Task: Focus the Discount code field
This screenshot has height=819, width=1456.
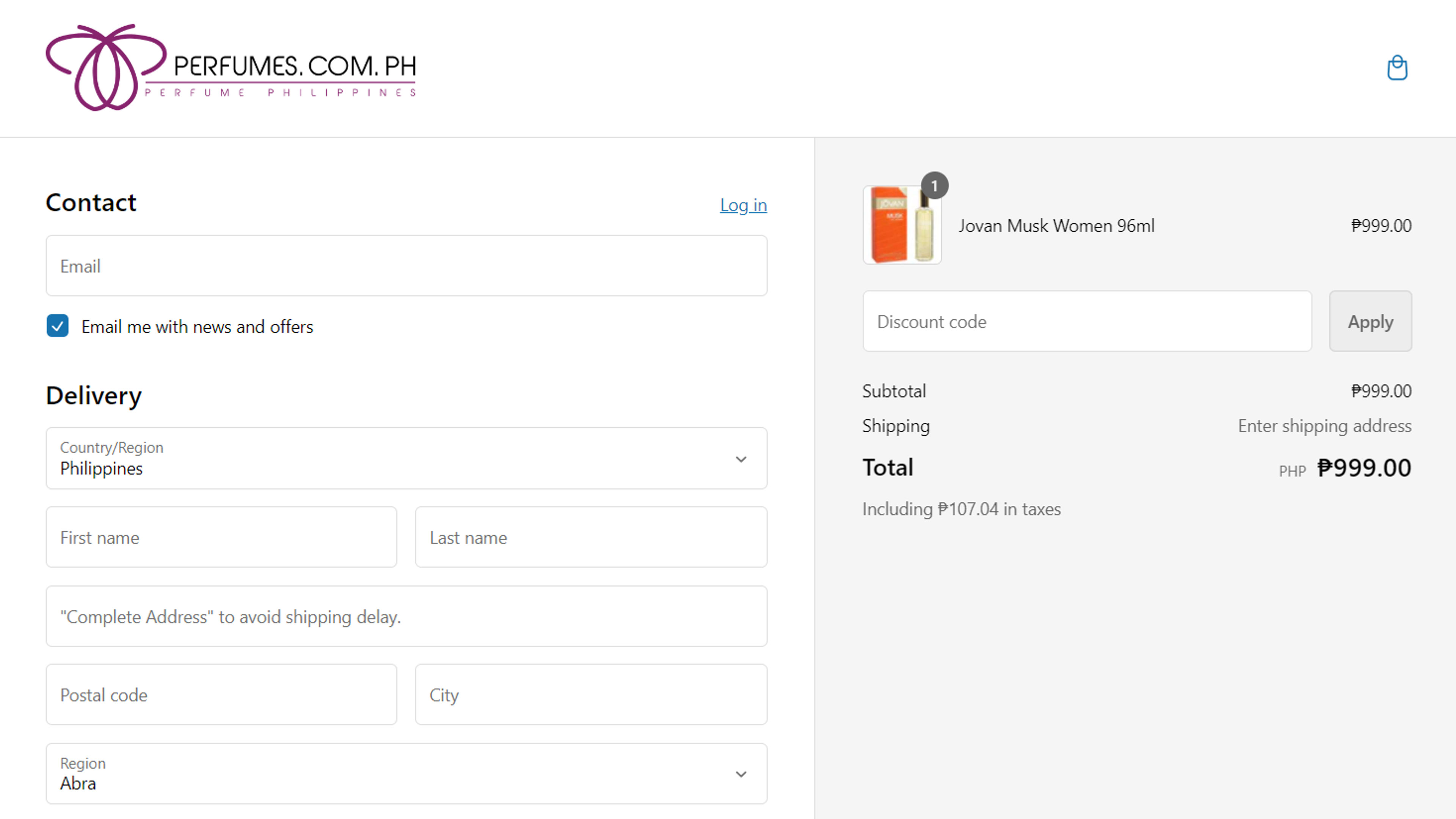Action: [x=1087, y=321]
